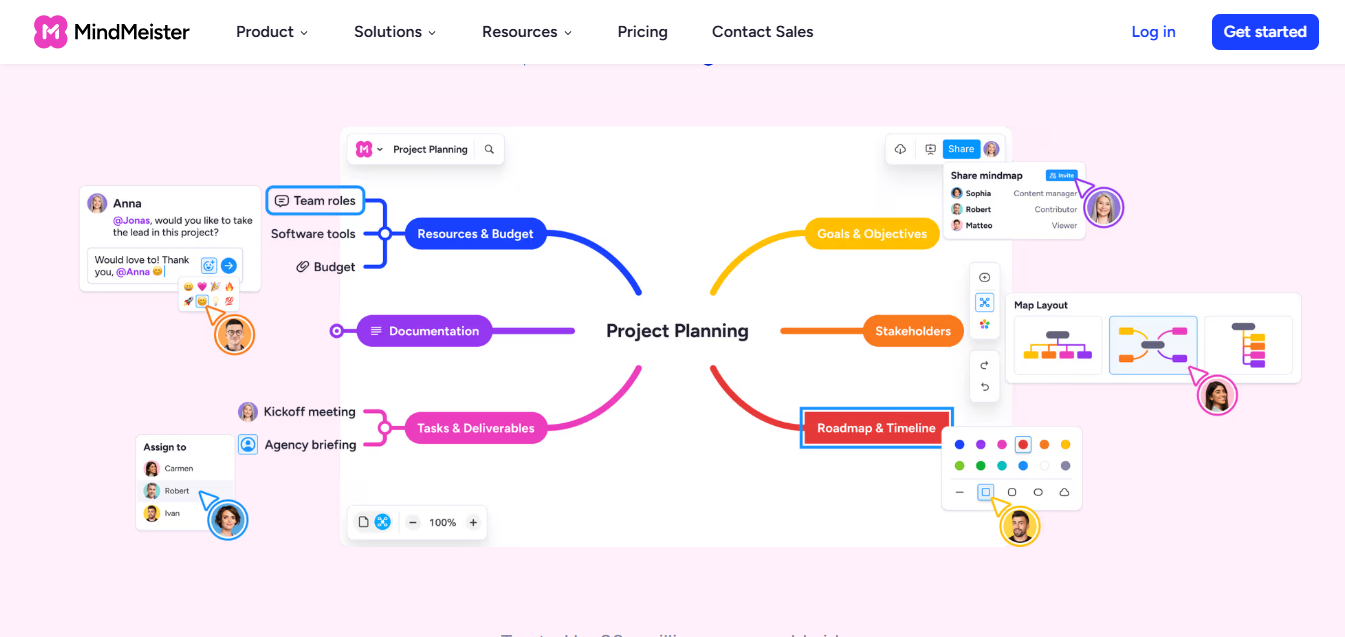Image resolution: width=1345 pixels, height=637 pixels.
Task: Choose the selected square shape option
Action: tap(986, 492)
